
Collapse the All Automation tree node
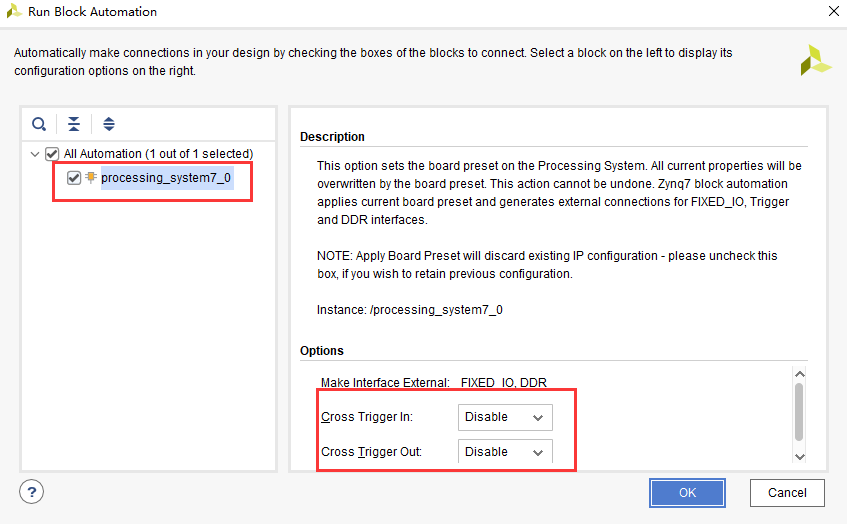tap(35, 154)
